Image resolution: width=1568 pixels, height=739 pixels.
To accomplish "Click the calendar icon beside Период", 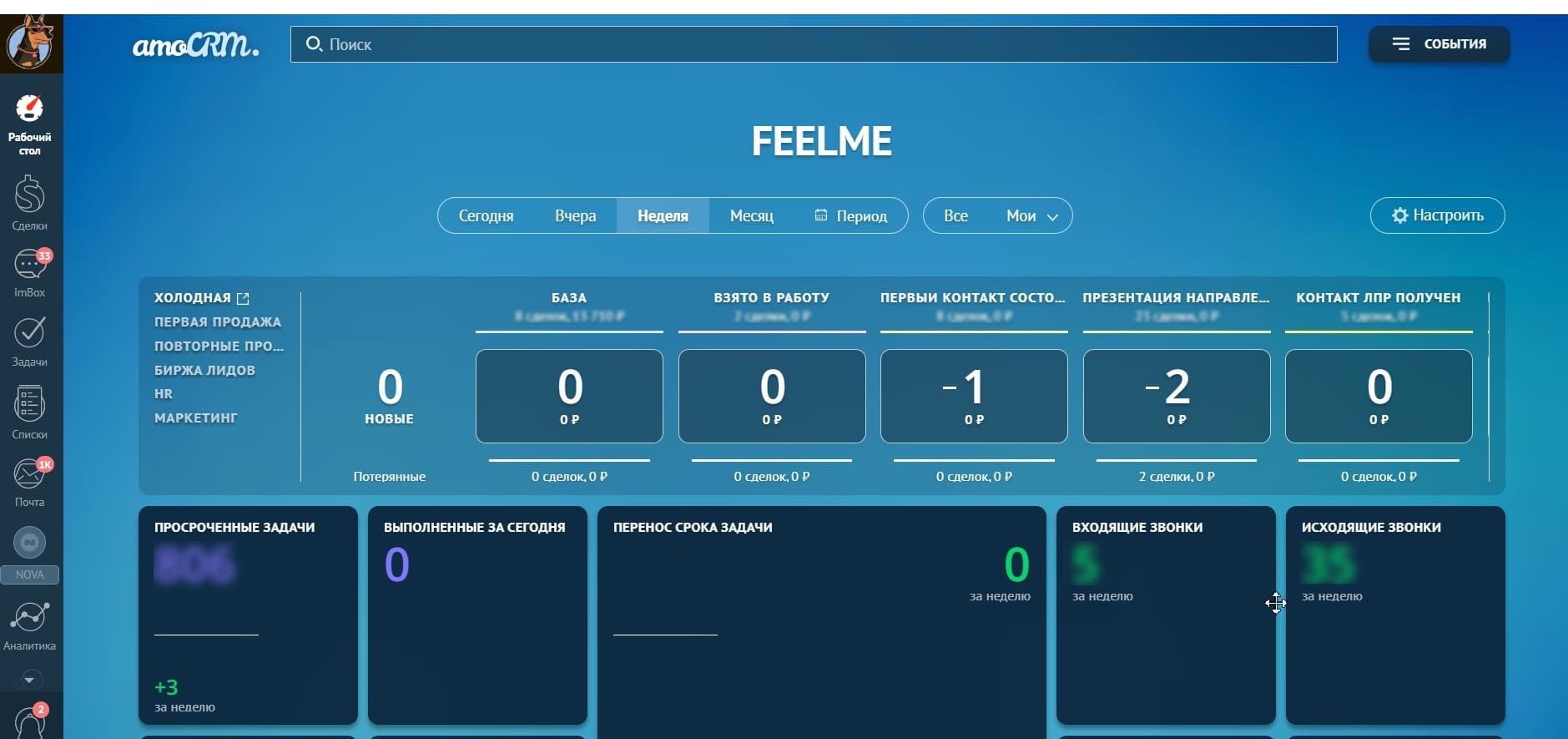I will tap(821, 215).
